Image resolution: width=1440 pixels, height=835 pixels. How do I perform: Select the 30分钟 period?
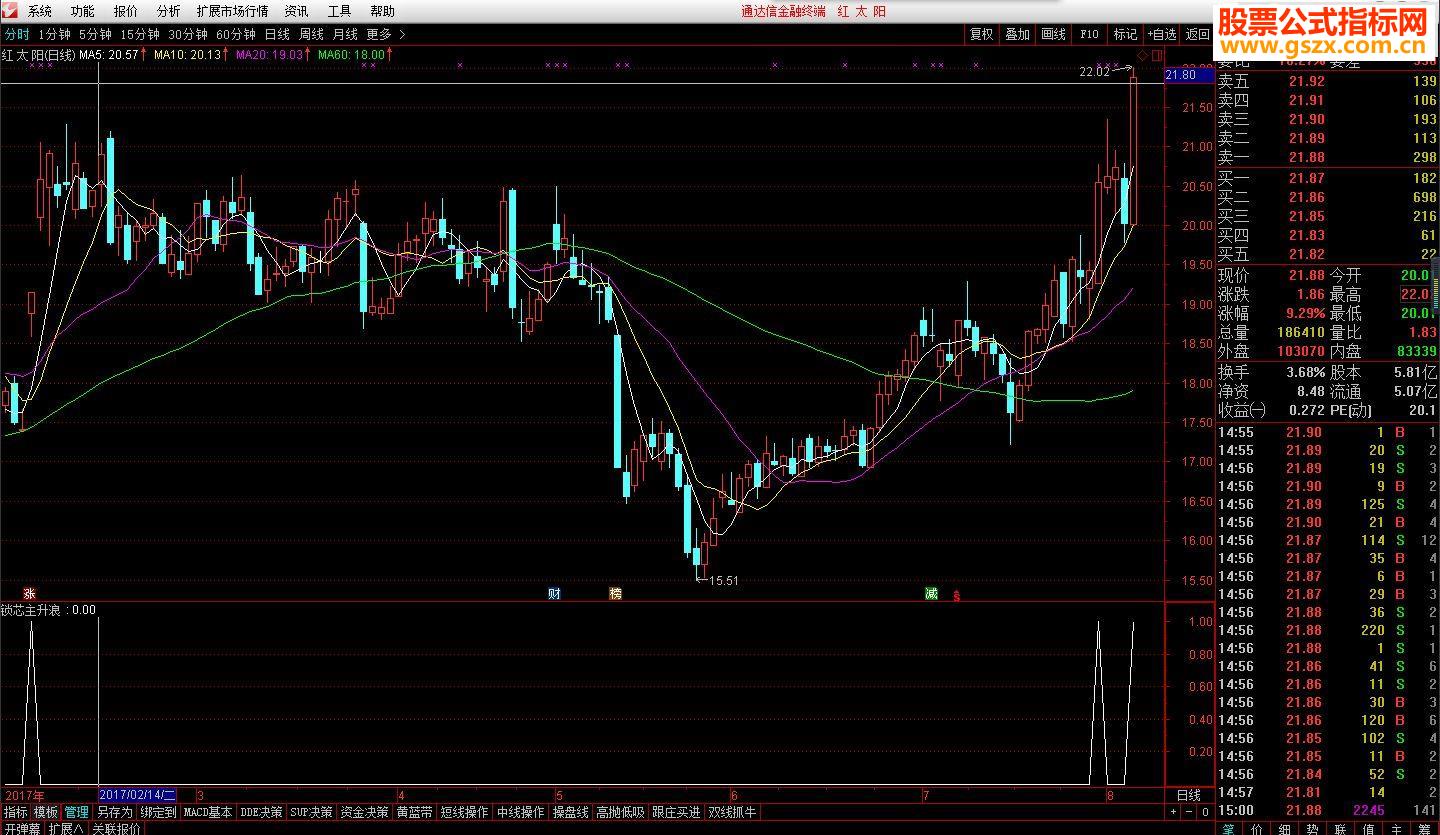pyautogui.click(x=188, y=34)
